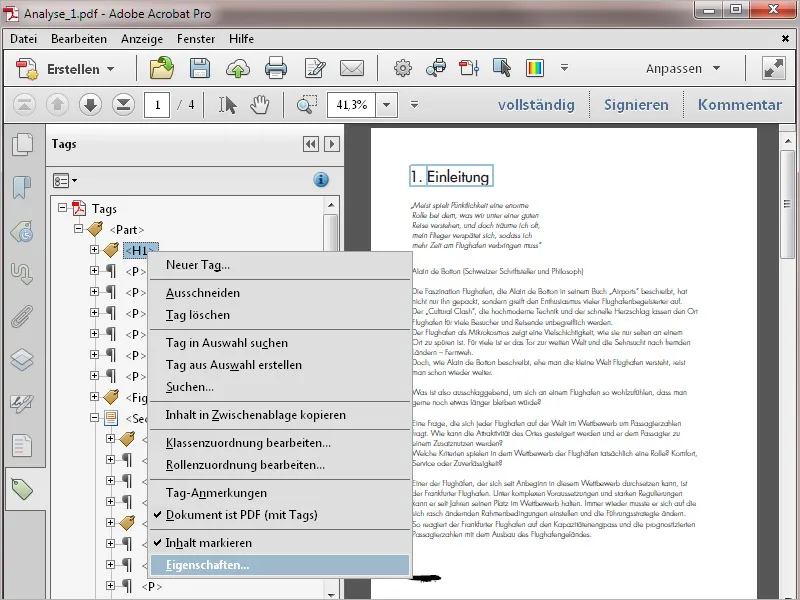Open the Kommentar pane
Viewport: 800px width, 600px height.
(x=740, y=105)
